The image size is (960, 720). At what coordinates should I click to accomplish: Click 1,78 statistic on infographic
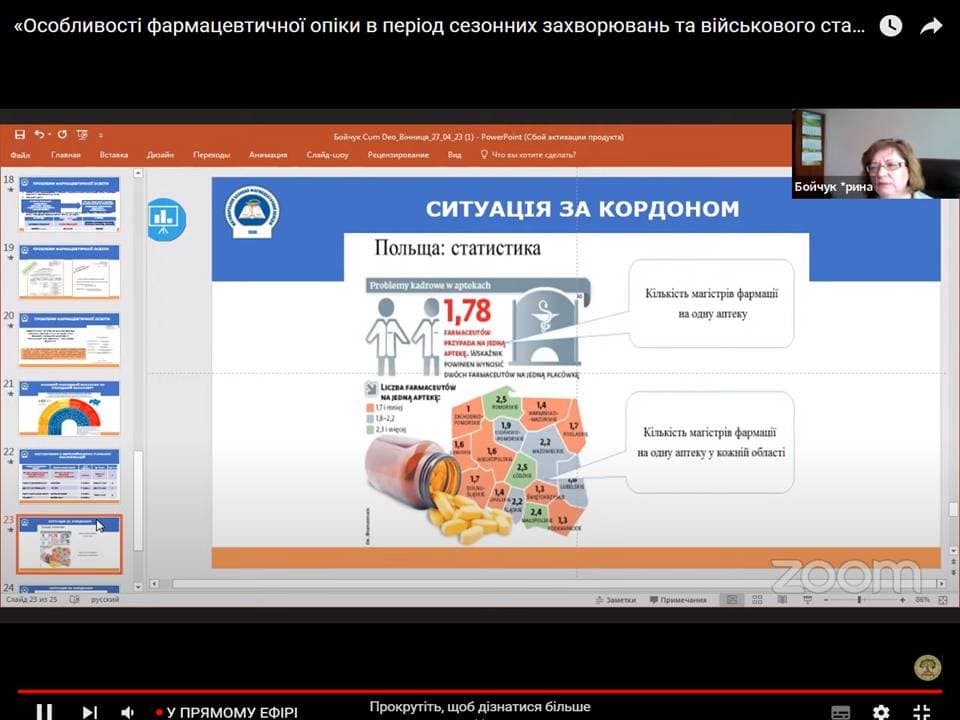pos(467,311)
